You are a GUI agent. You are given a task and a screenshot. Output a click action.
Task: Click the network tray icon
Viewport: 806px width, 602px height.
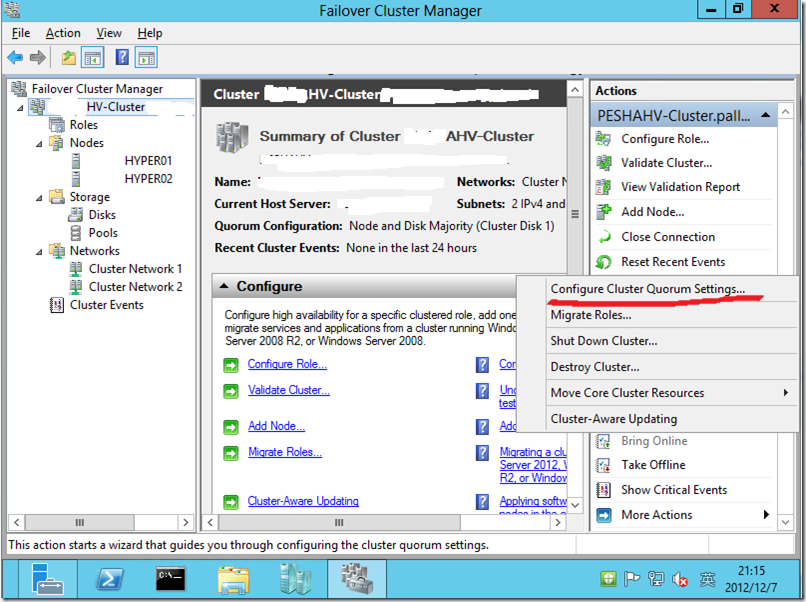[656, 579]
